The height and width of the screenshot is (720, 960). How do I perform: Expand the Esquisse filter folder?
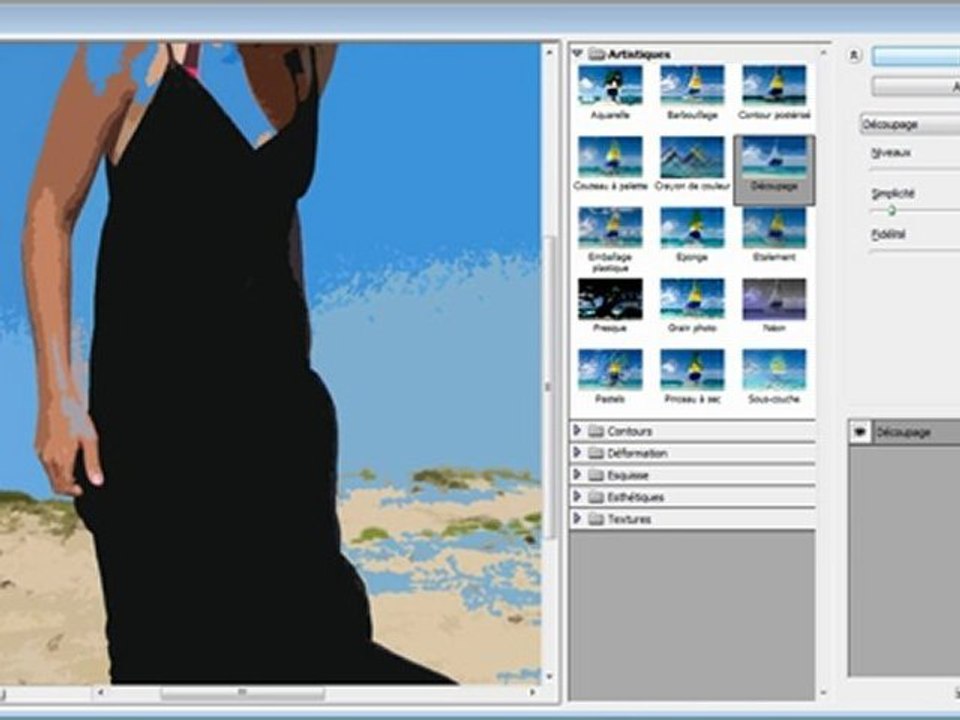pos(577,474)
